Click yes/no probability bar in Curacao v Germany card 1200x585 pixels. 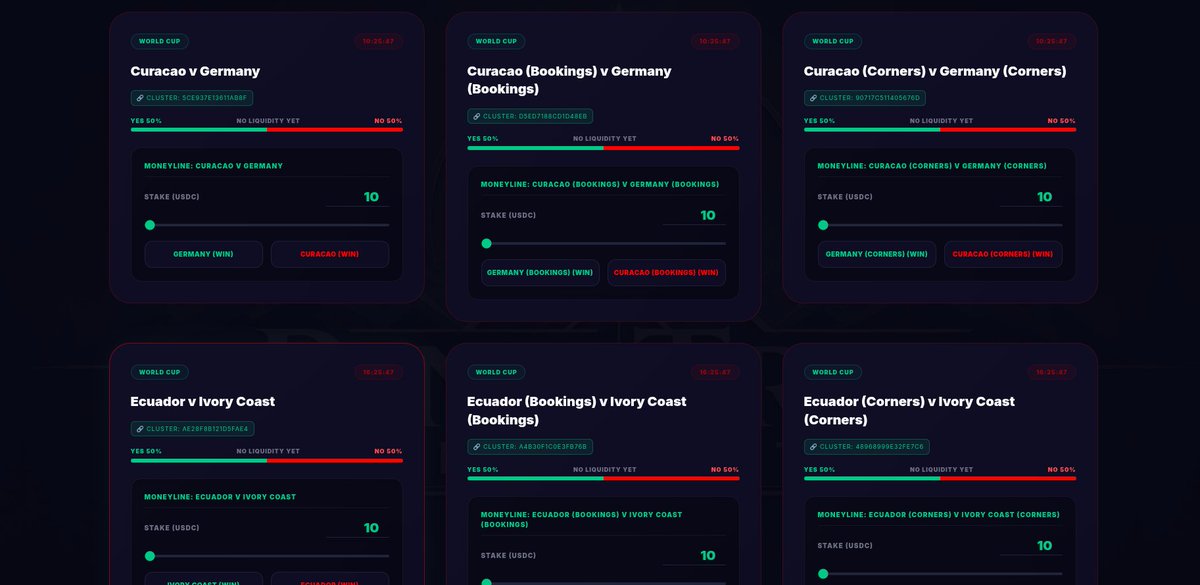pos(267,129)
